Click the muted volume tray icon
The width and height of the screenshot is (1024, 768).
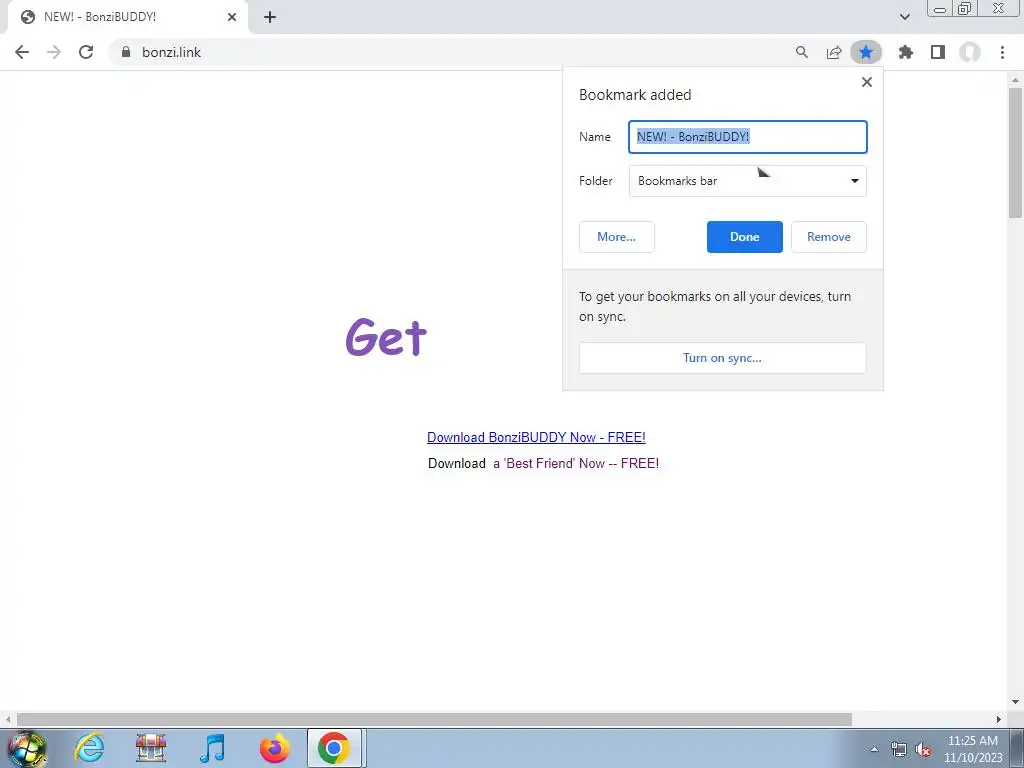coord(923,750)
